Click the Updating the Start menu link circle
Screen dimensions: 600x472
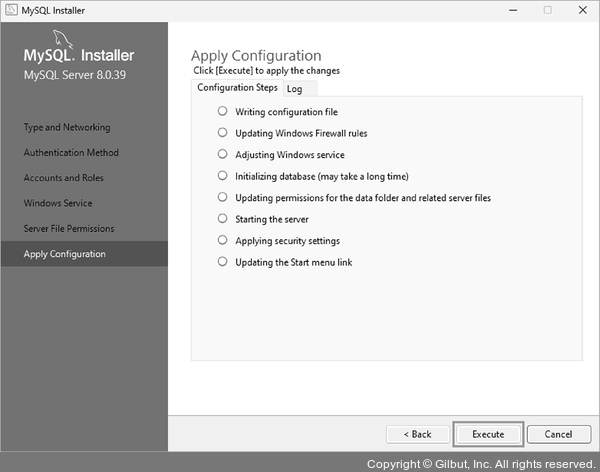(x=222, y=262)
